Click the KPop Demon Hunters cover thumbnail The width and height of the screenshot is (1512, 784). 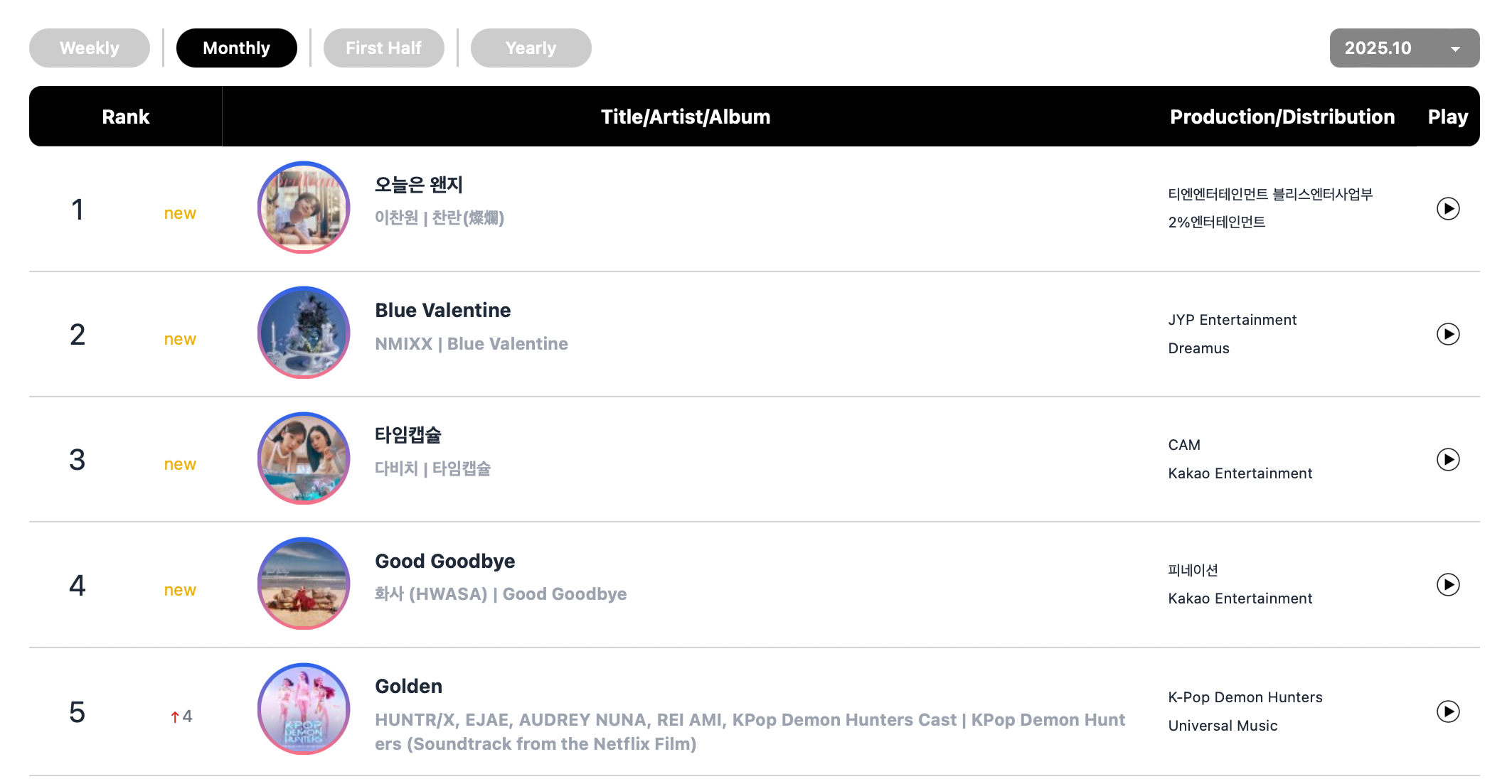click(304, 709)
